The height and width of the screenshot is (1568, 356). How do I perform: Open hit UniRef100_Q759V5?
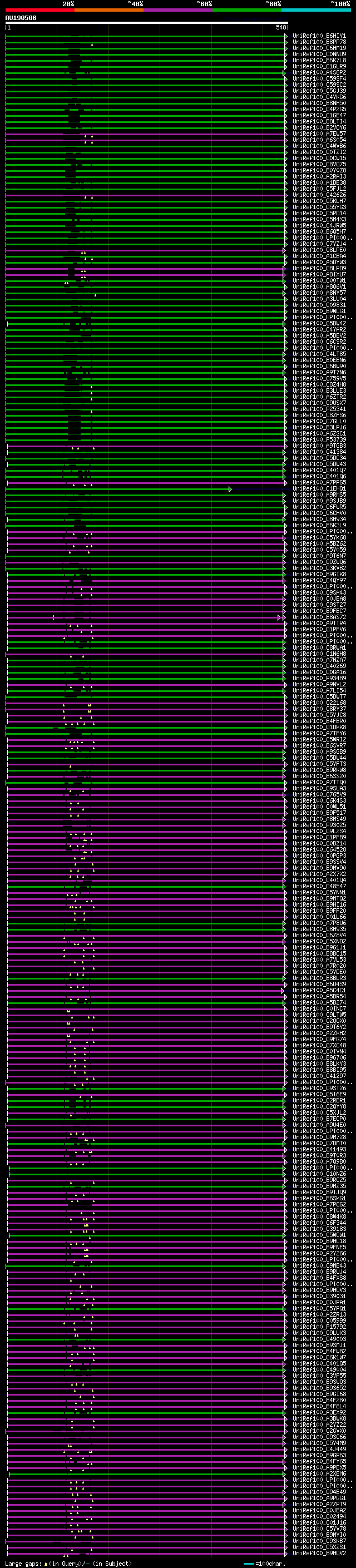pyautogui.click(x=319, y=379)
